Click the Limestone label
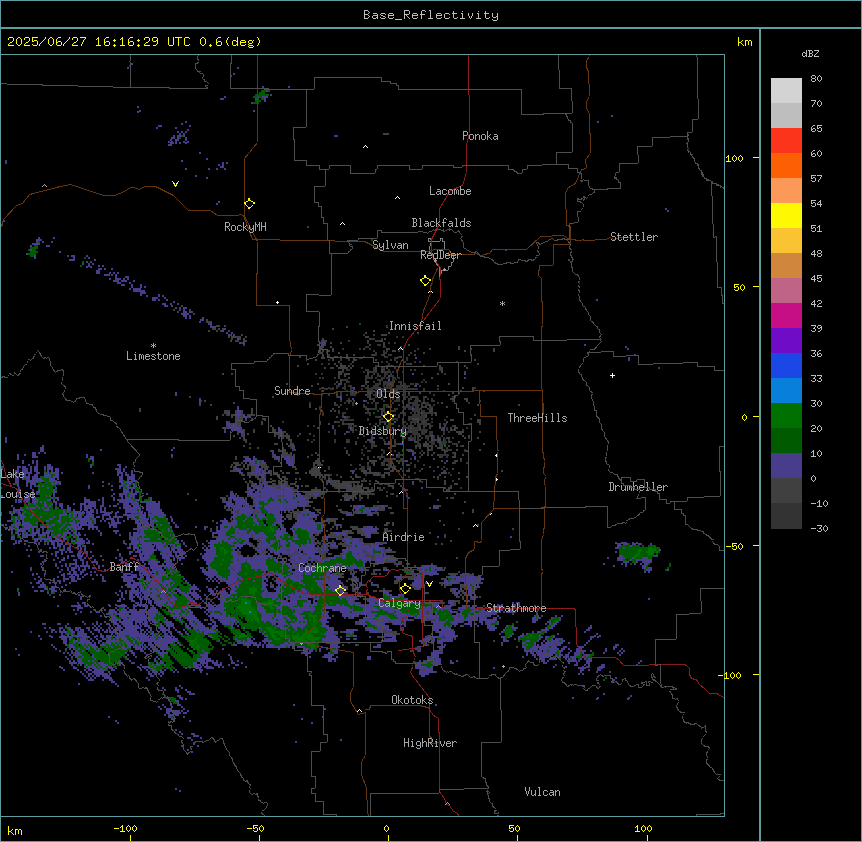The height and width of the screenshot is (842, 862). [153, 356]
